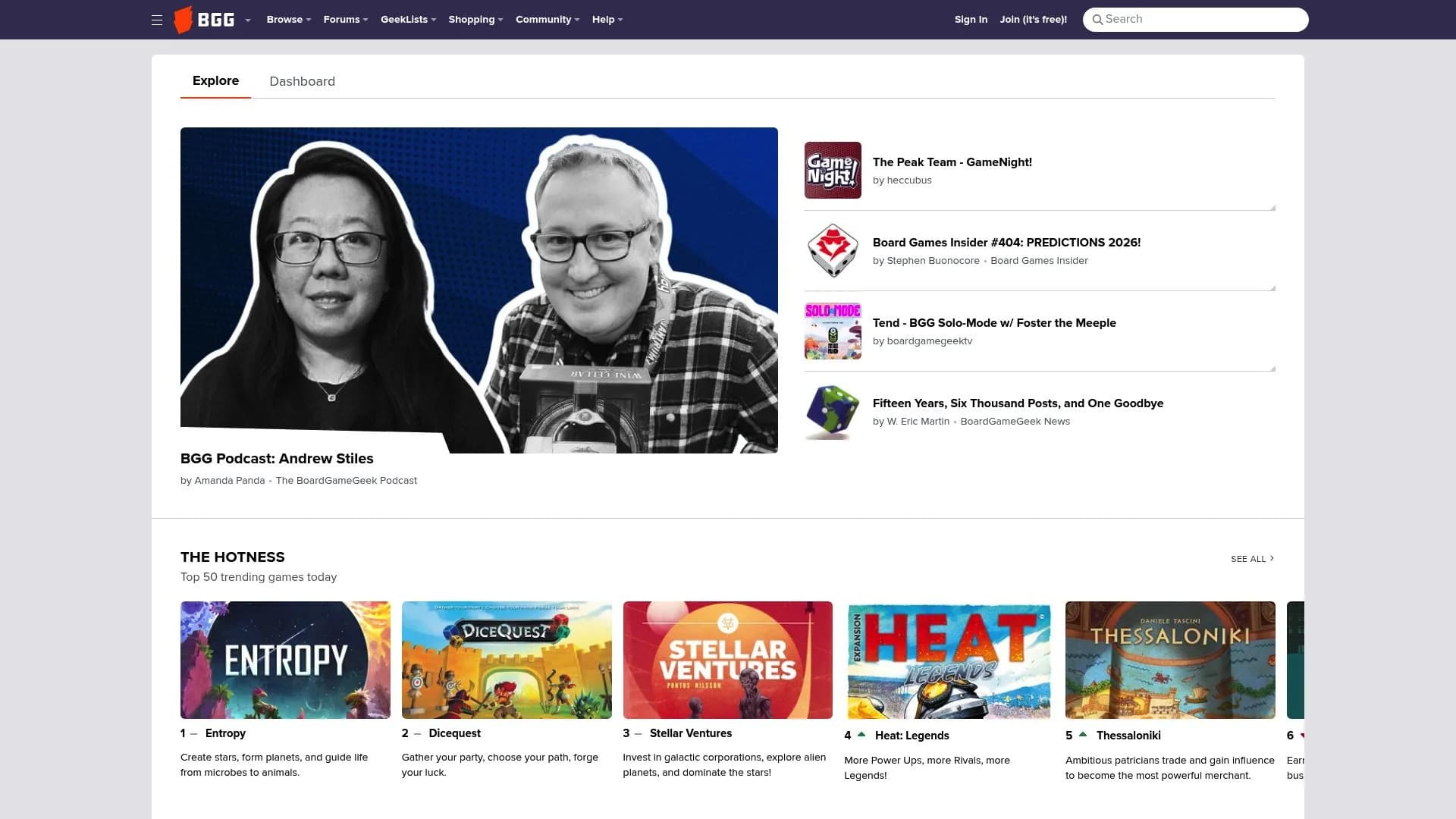This screenshot has width=1456, height=819.
Task: Click Entropy description 'Create stars, form planets'
Action: point(274,765)
